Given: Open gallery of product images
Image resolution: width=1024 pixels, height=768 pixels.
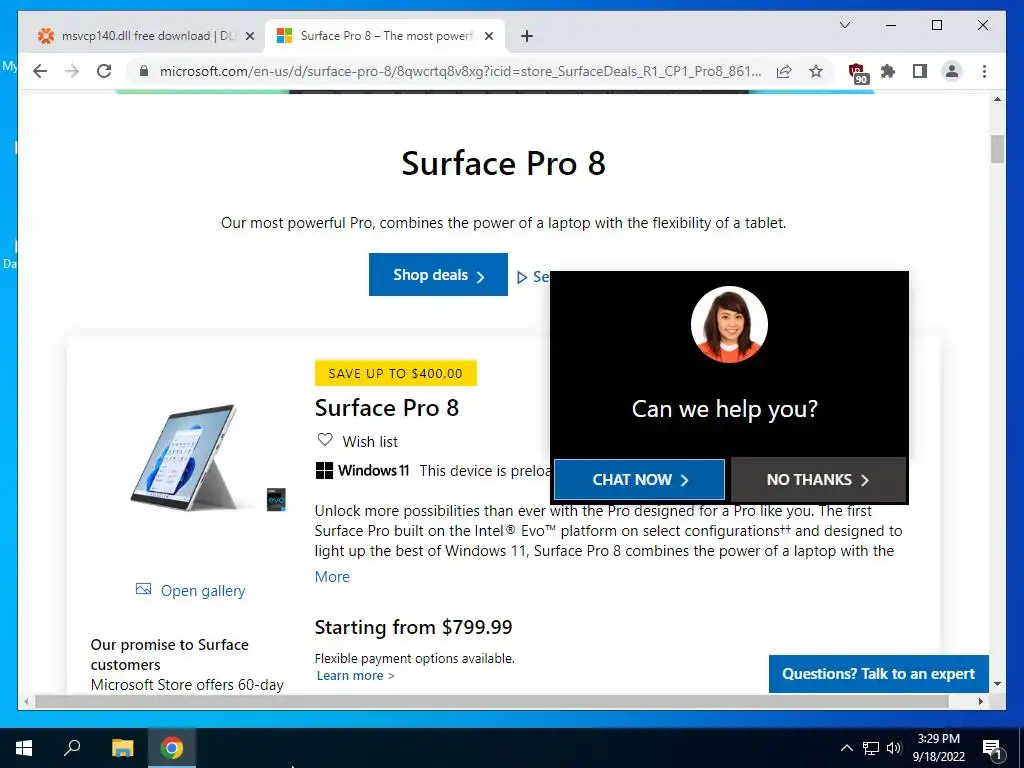Looking at the screenshot, I should (x=190, y=590).
